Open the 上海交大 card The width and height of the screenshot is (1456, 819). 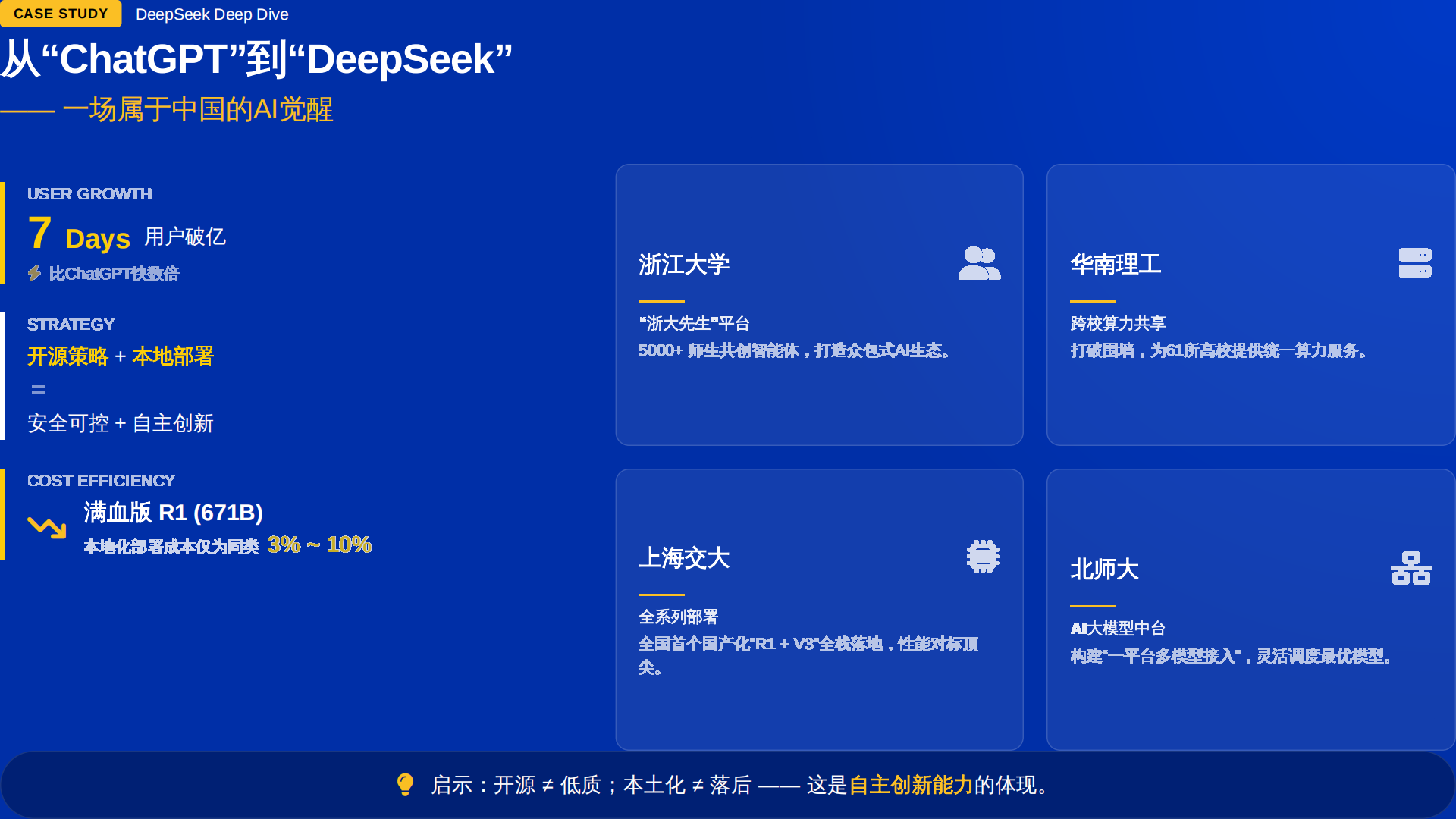[819, 607]
